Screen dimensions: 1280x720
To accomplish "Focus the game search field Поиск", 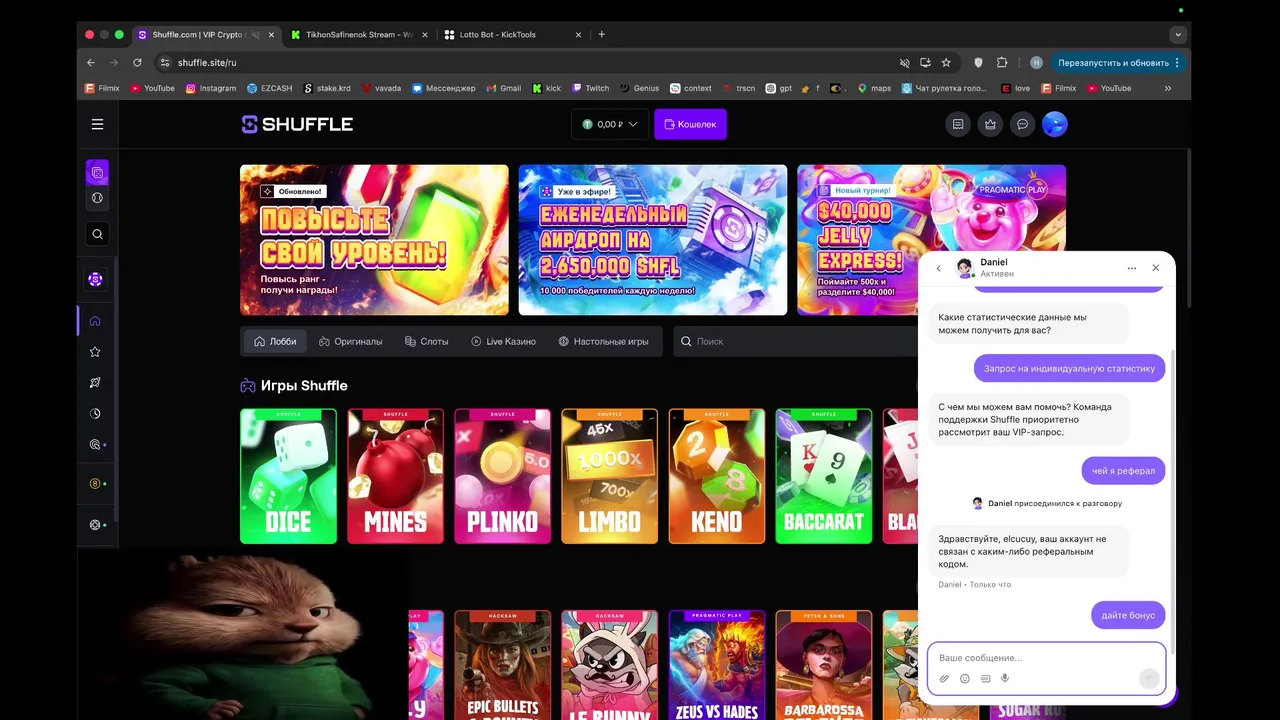I will 795,341.
